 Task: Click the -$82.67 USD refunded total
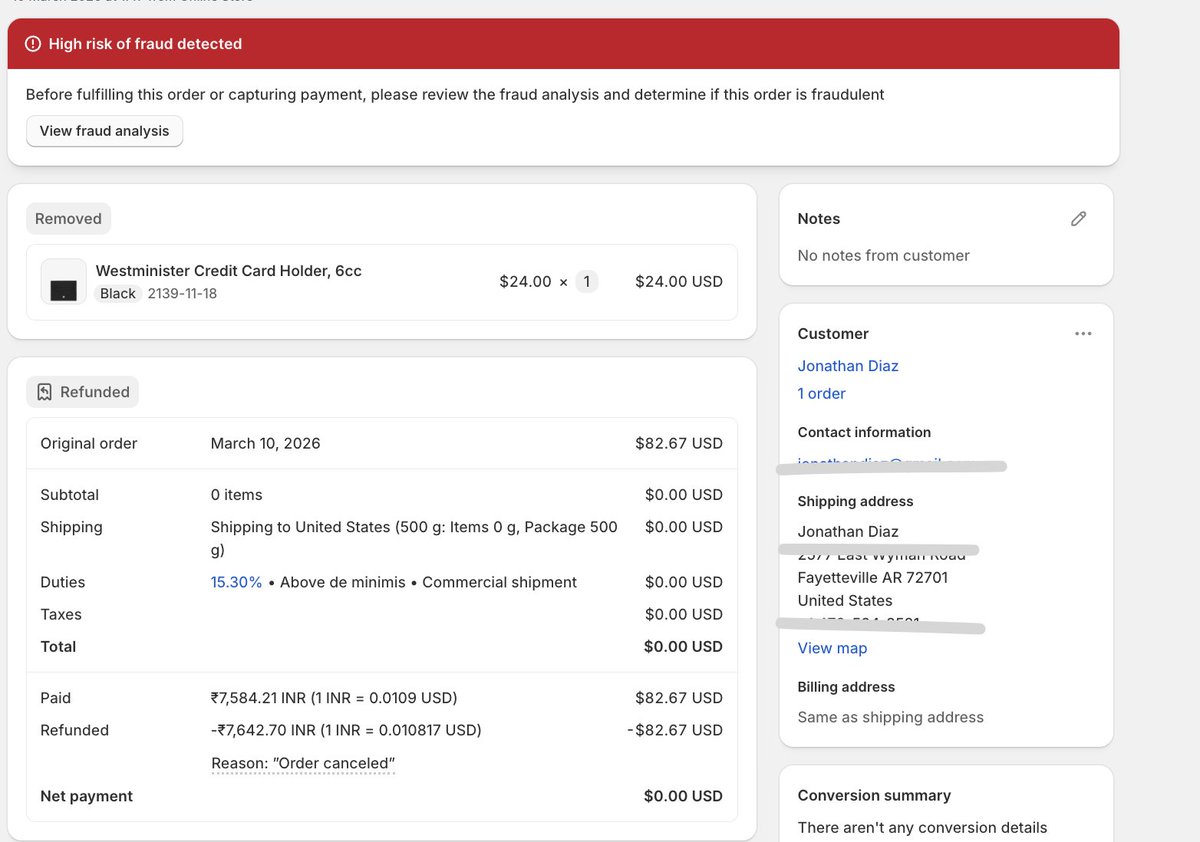pos(675,730)
